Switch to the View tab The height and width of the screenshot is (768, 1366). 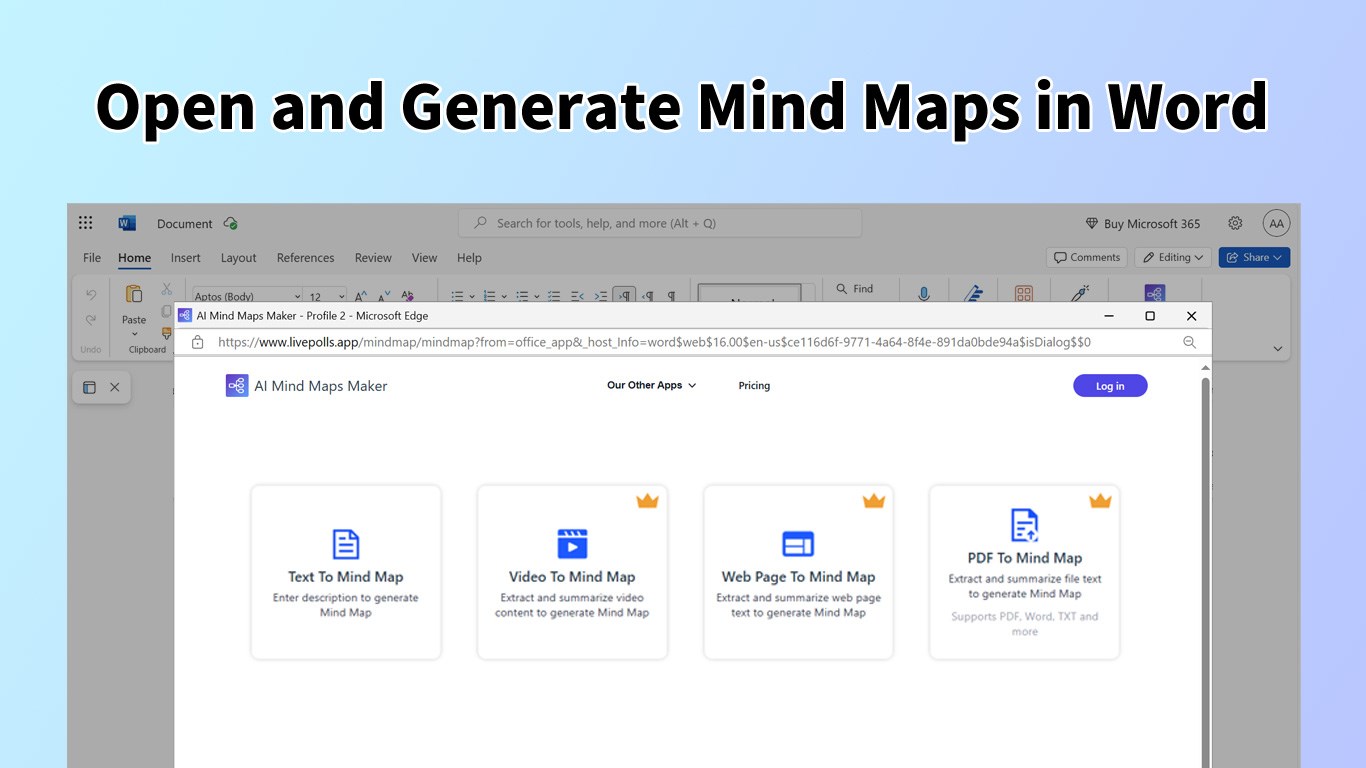[x=424, y=257]
